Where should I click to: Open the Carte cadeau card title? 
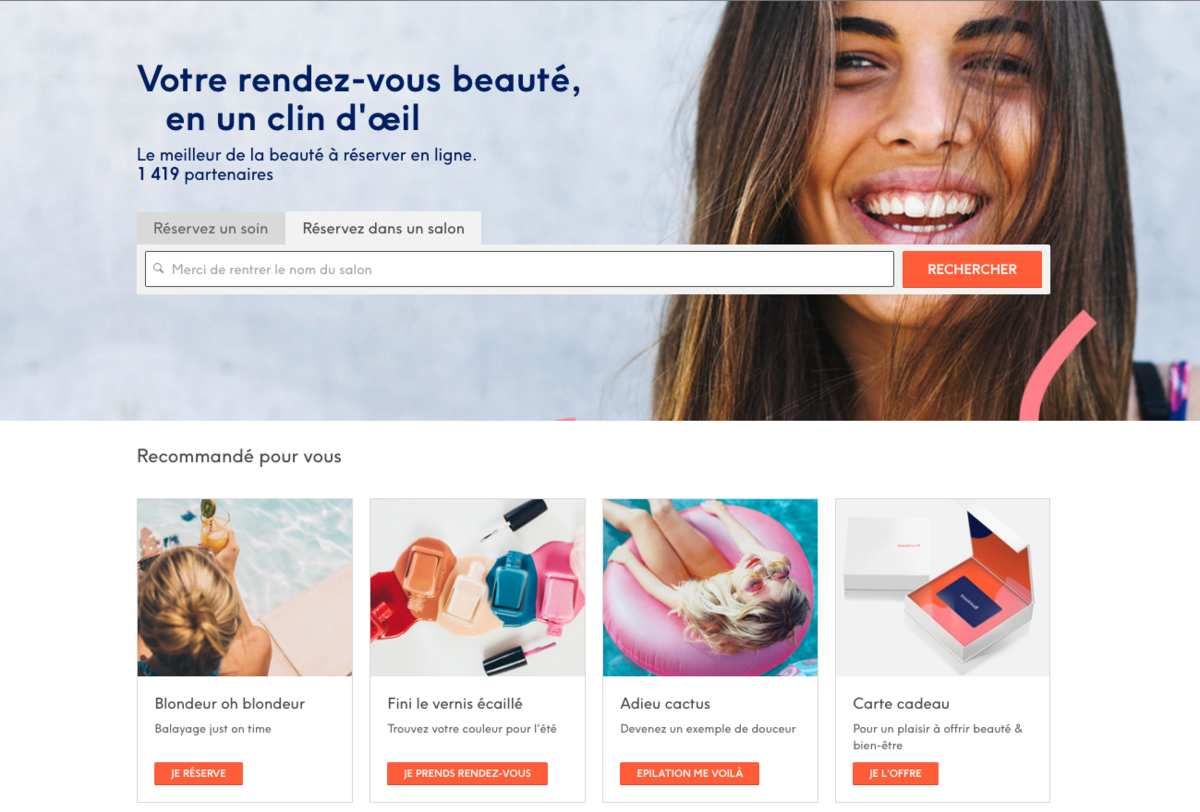point(901,704)
